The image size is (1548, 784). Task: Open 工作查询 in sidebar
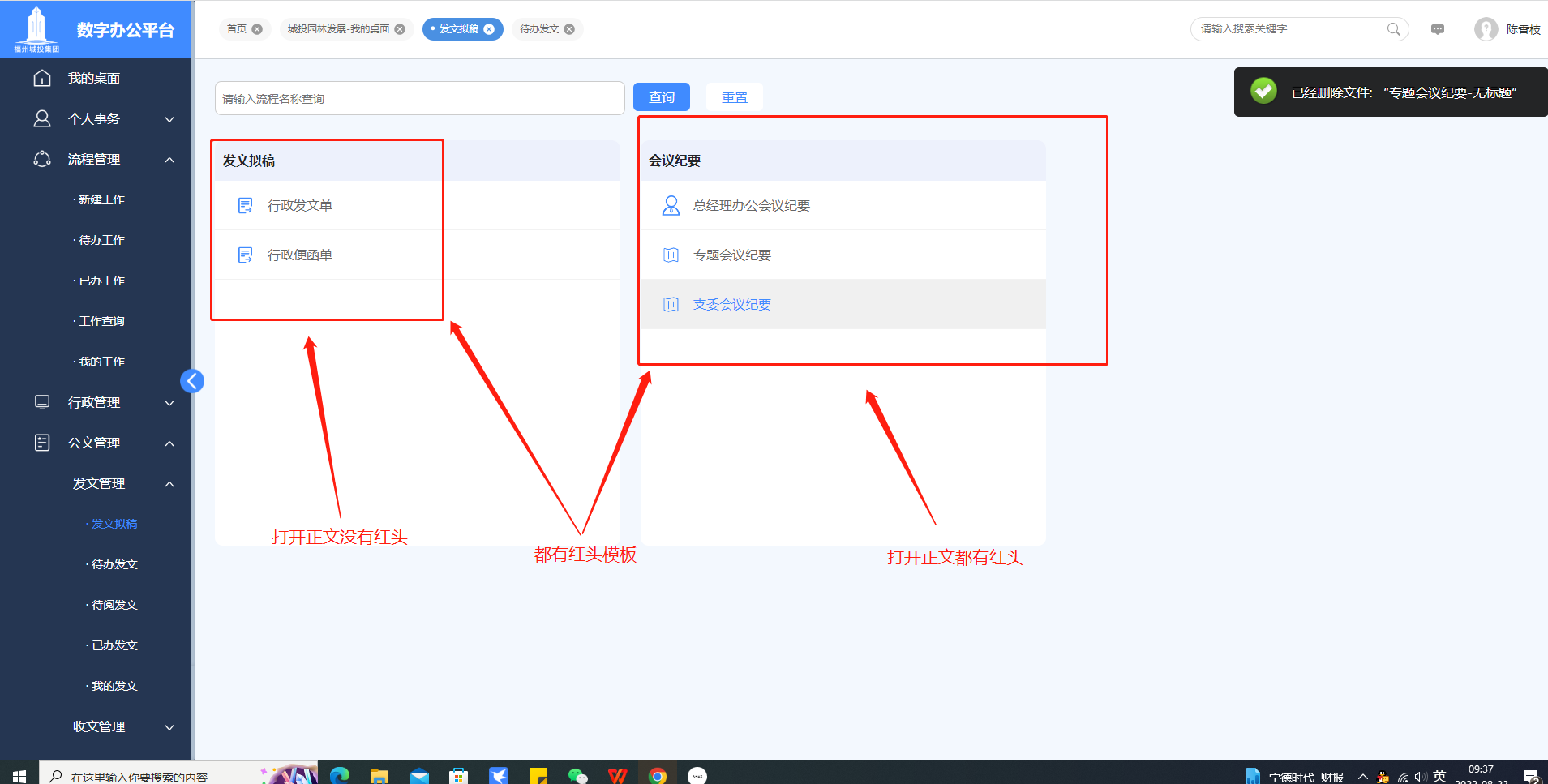[101, 321]
